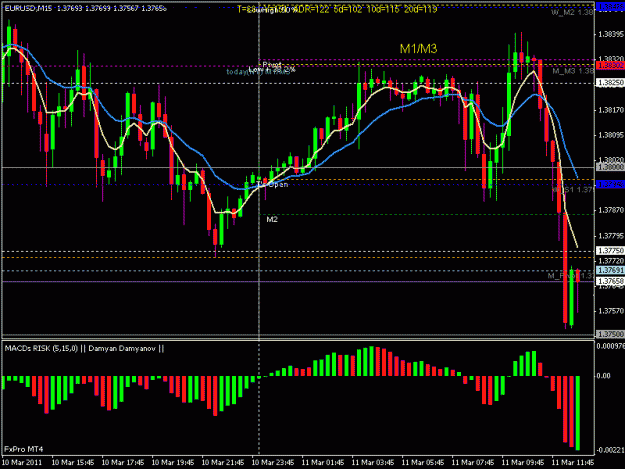Viewport: 625px width, 469px height.
Task: Click the 10 Mar 17:45 time label
Action: pos(123,462)
